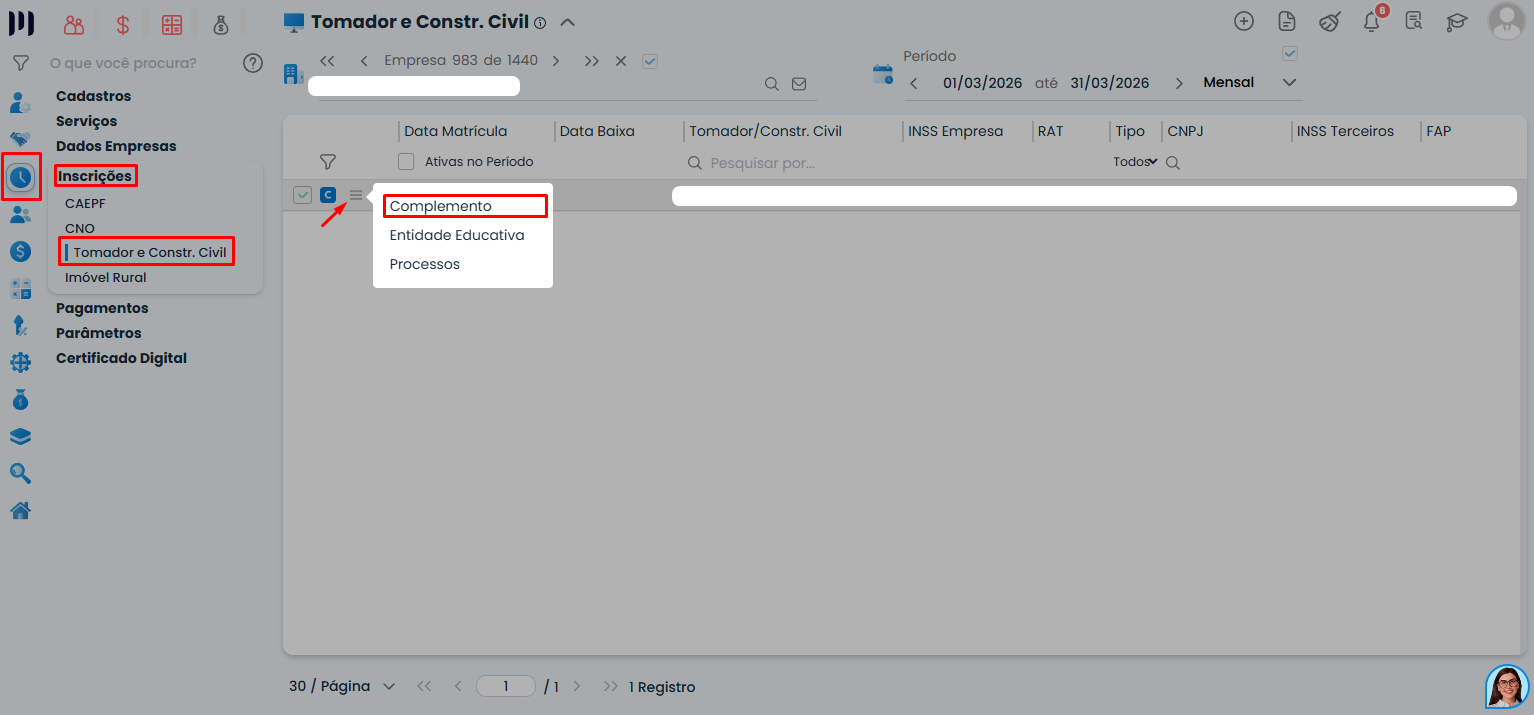The width and height of the screenshot is (1534, 715).
Task: Open the clock icon in sidebar
Action: (x=21, y=177)
